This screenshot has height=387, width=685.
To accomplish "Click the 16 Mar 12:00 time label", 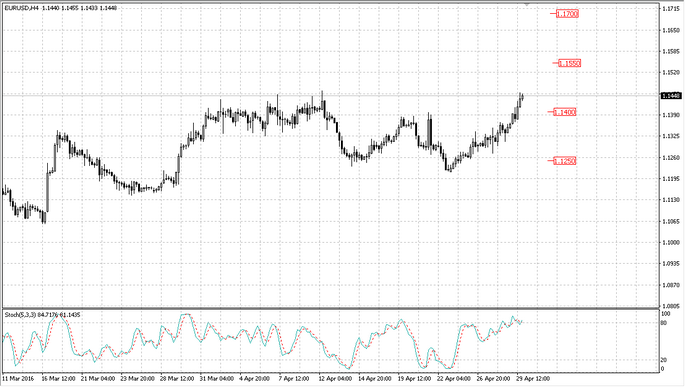I will point(59,379).
